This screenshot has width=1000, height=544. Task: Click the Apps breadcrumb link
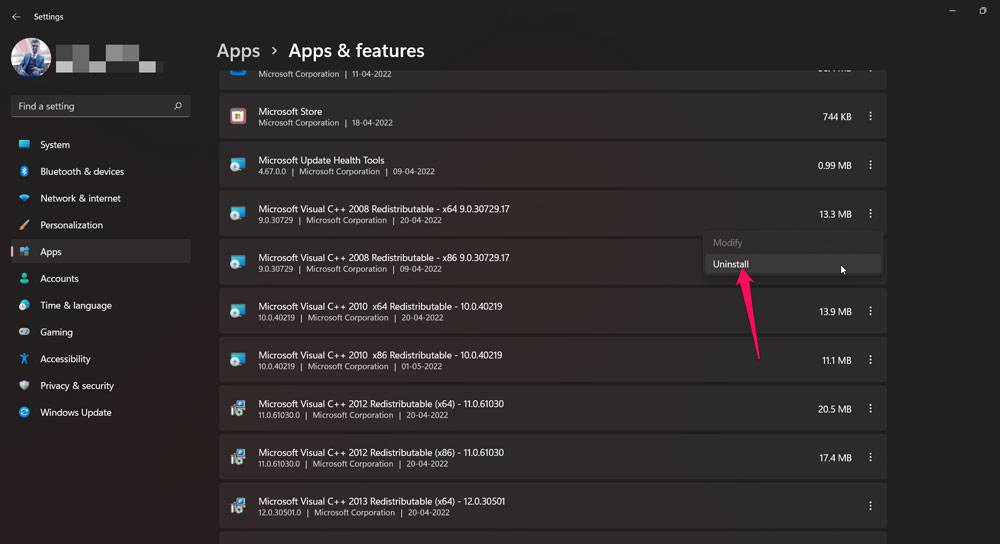(238, 51)
